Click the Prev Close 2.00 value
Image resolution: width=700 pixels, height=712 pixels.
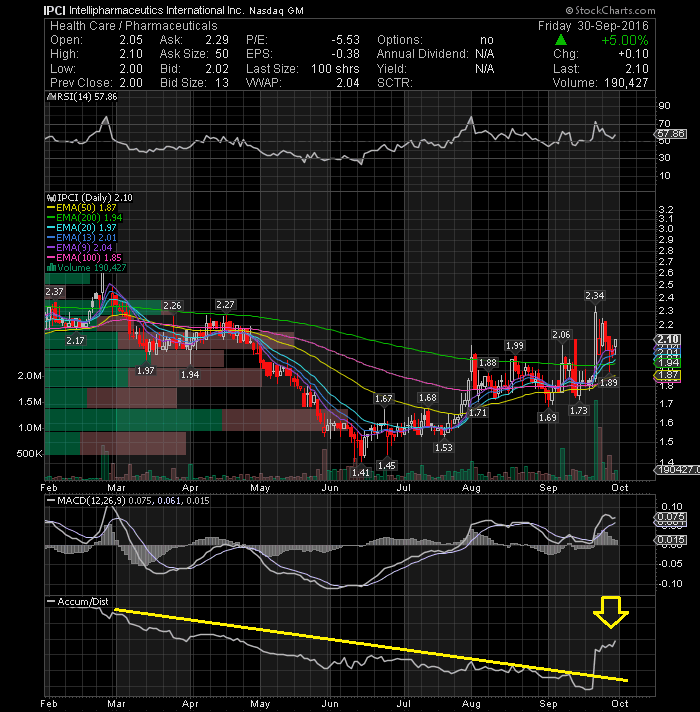131,83
